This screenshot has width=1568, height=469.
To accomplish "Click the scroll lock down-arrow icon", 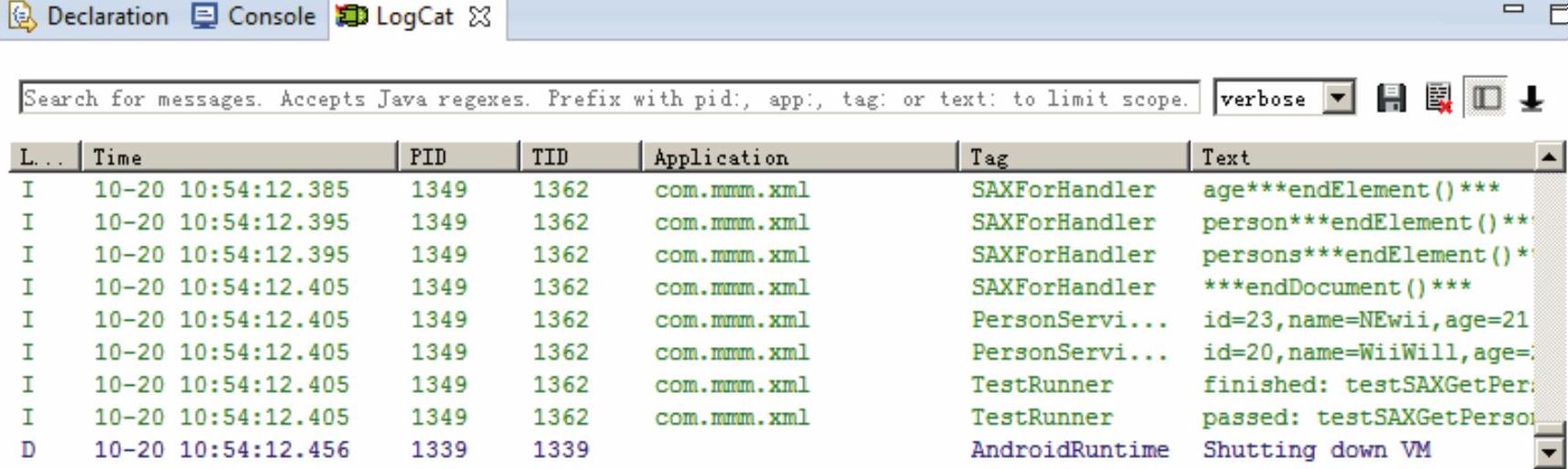I will pyautogui.click(x=1531, y=98).
